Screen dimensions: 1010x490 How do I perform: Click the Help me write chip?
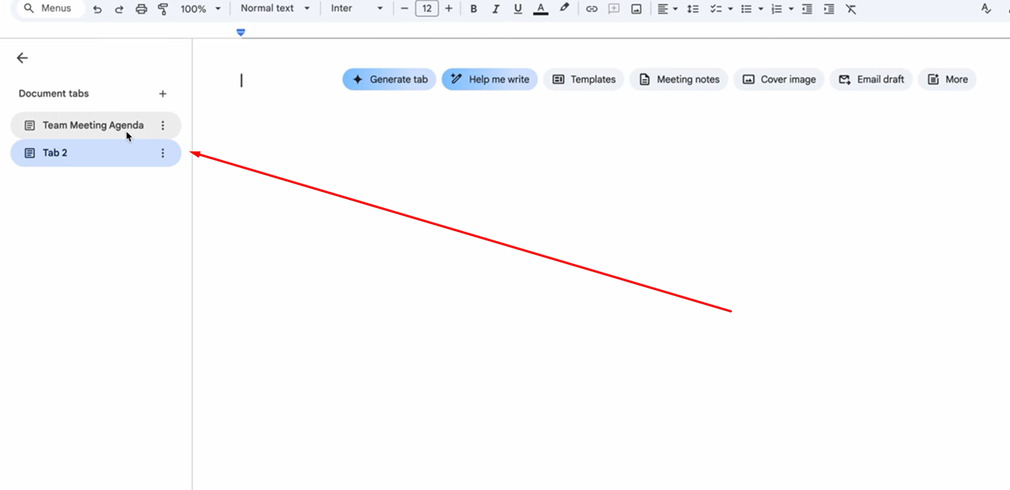(x=490, y=79)
